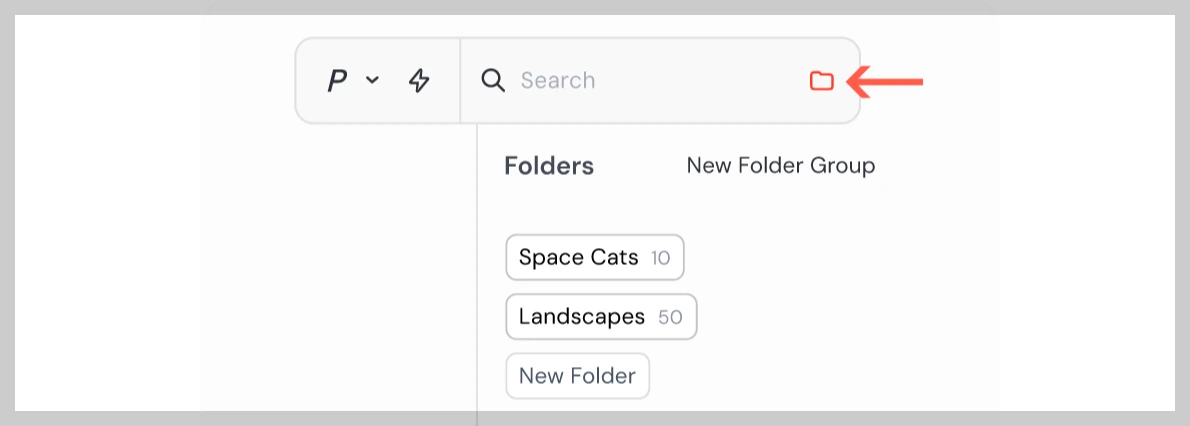Viewport: 1190px width, 426px height.
Task: Click the vertical line left of Folders panel
Action: pyautogui.click(x=478, y=270)
